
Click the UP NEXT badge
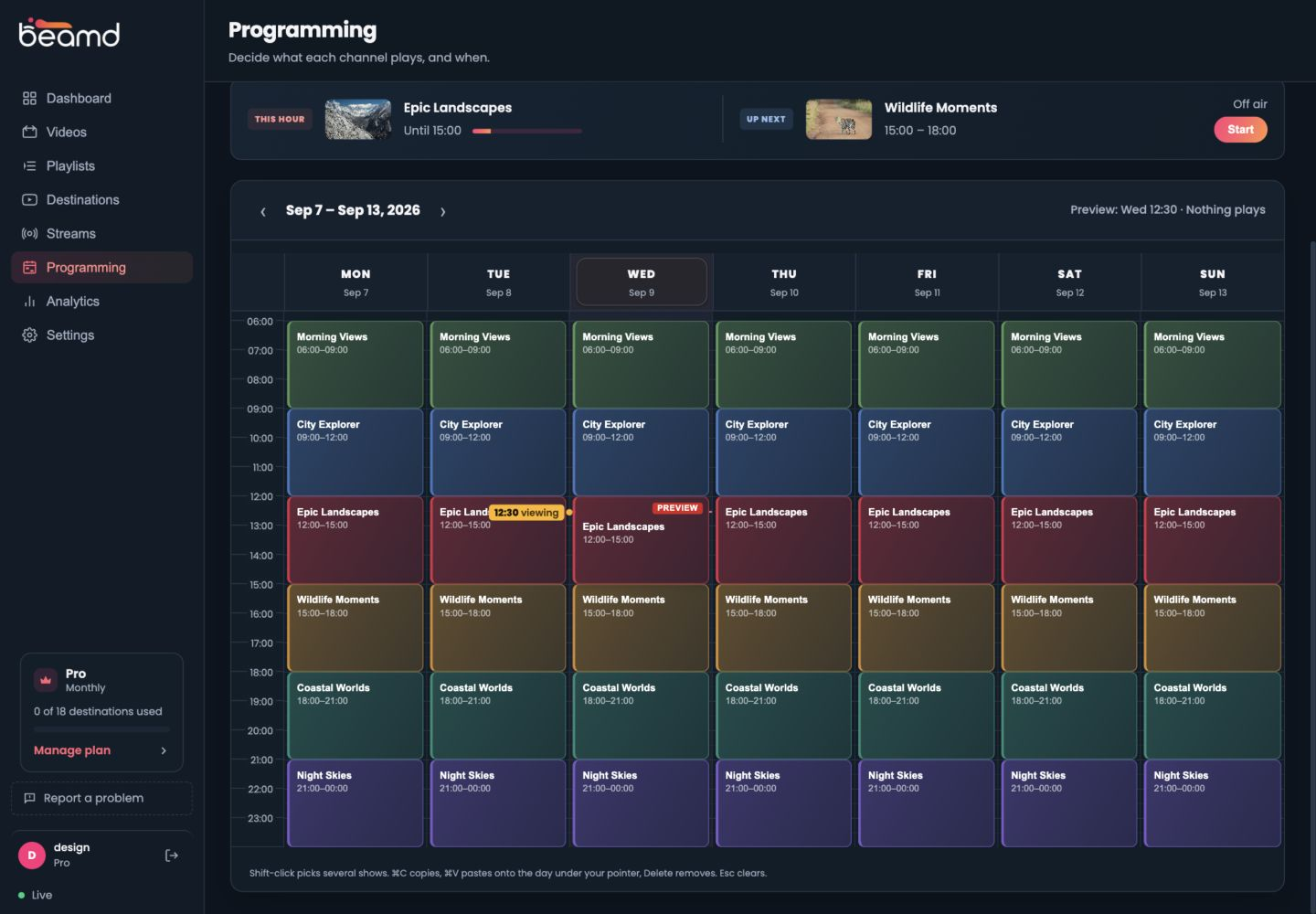[766, 119]
